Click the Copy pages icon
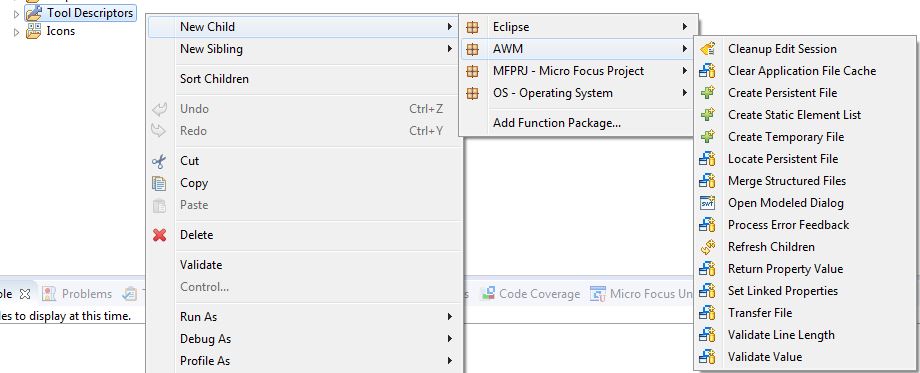 tap(159, 183)
